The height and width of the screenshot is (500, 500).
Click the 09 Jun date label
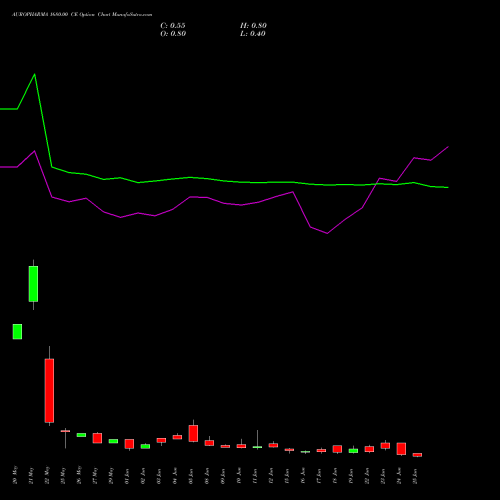point(223,476)
